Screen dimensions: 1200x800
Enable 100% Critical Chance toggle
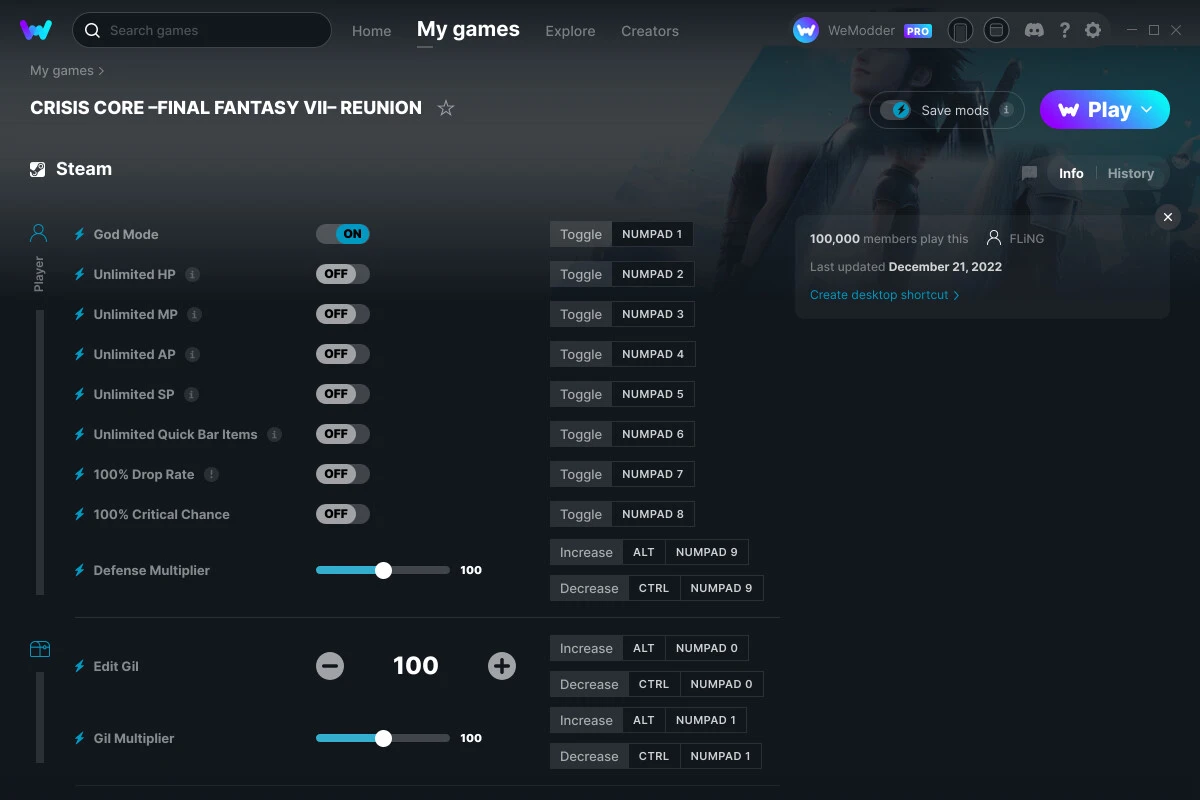(x=343, y=514)
